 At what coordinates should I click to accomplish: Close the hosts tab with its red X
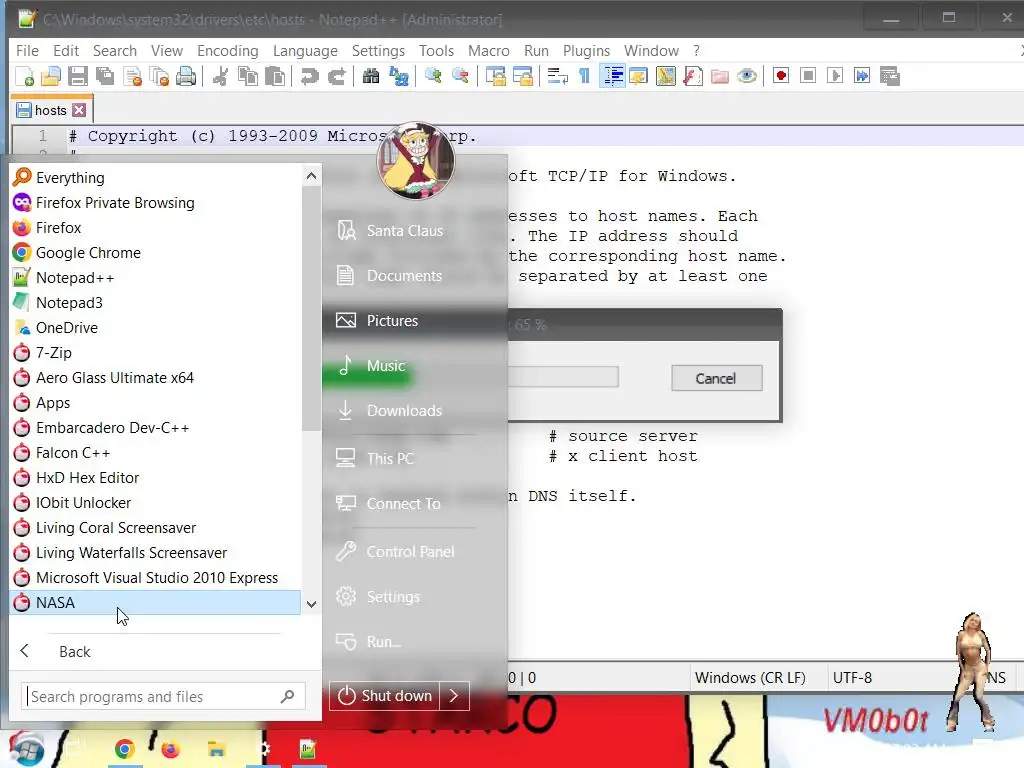[79, 110]
